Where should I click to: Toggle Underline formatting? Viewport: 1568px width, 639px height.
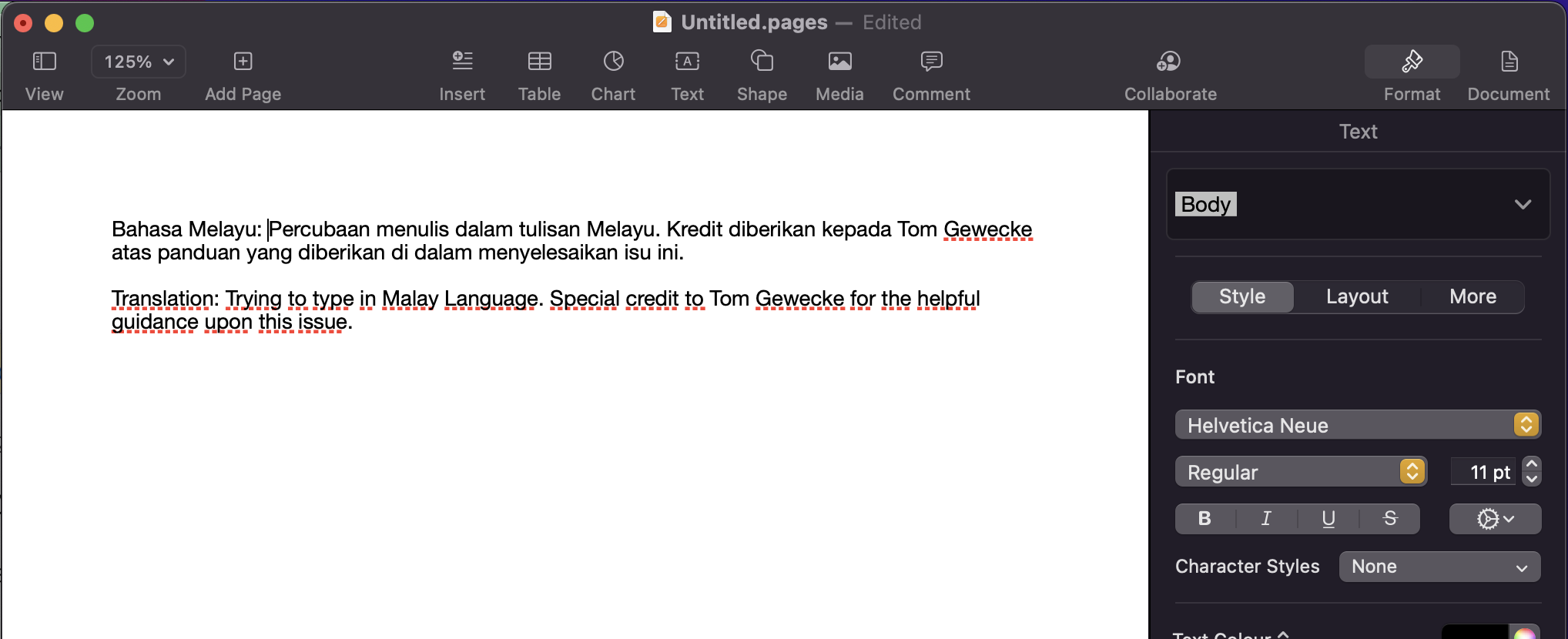[1328, 519]
